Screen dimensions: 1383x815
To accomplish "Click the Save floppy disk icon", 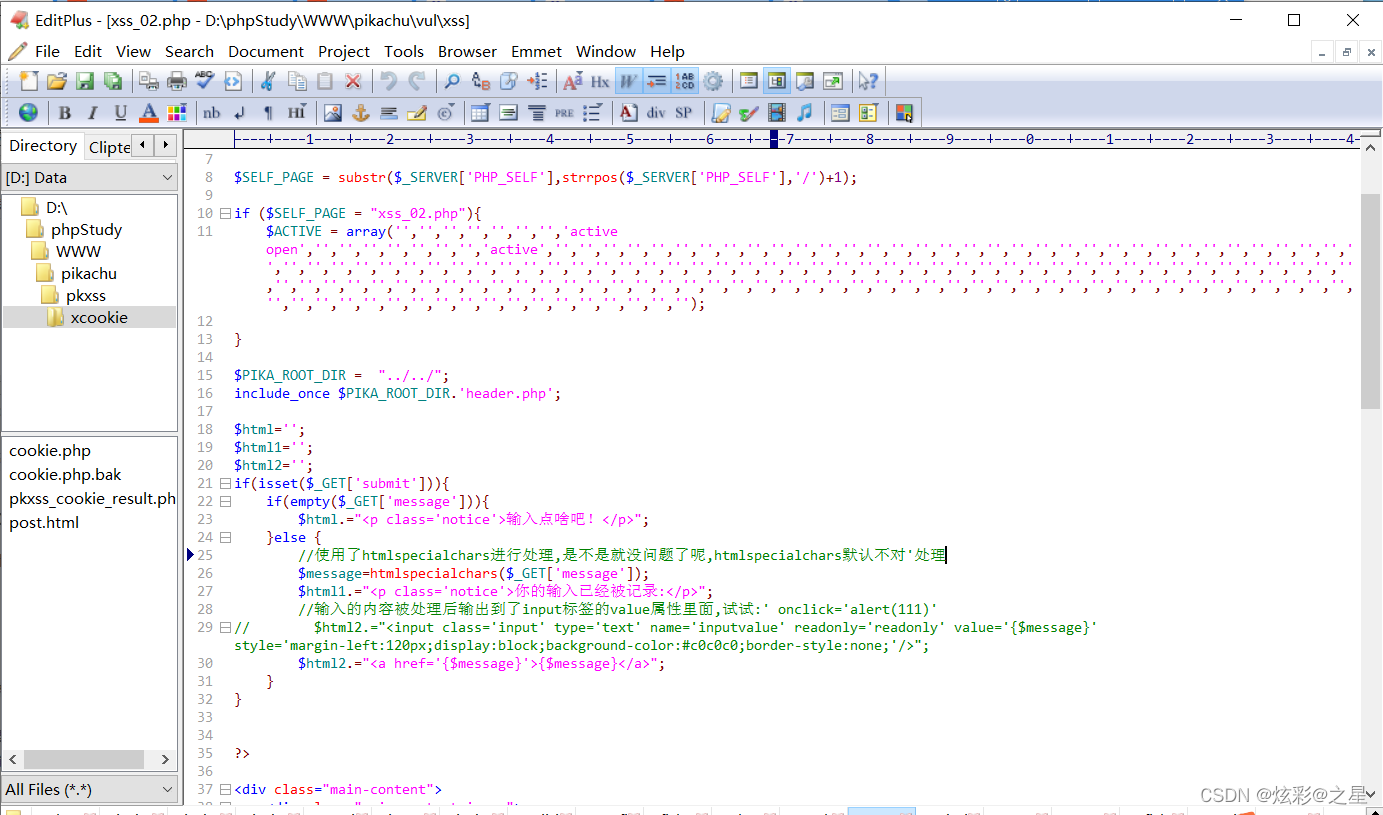I will [85, 81].
